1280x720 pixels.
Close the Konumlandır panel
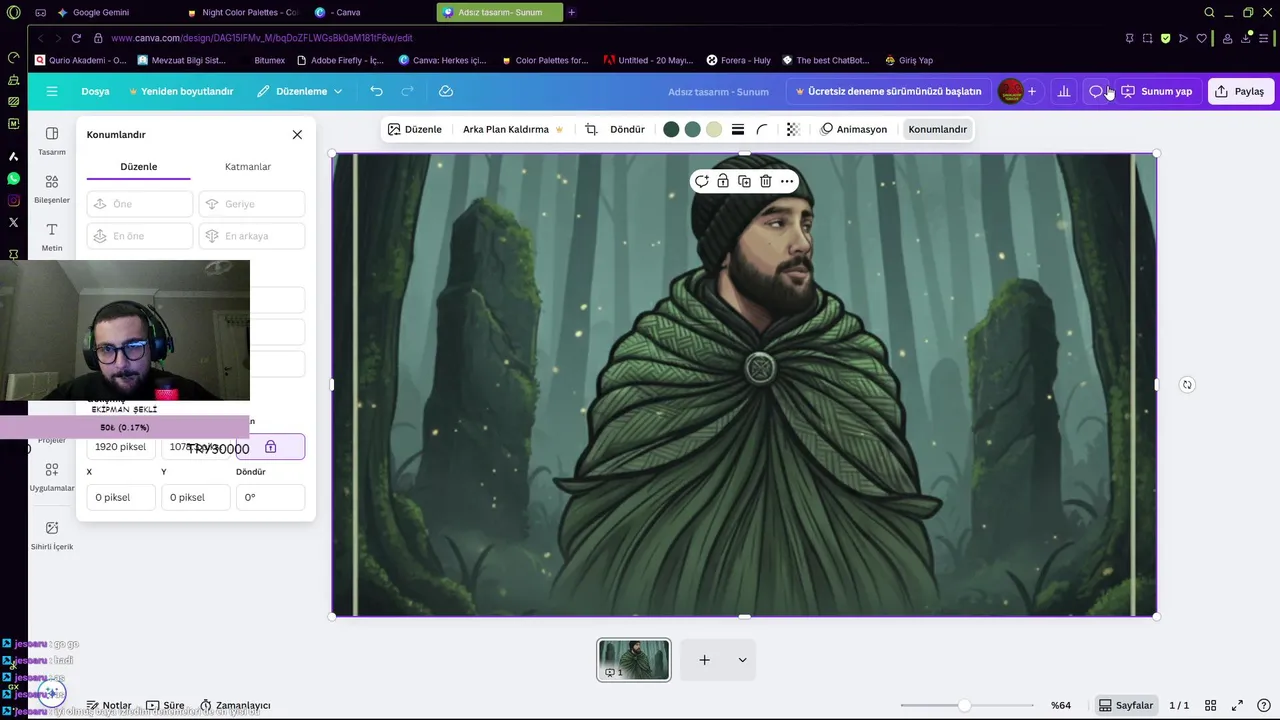click(297, 134)
